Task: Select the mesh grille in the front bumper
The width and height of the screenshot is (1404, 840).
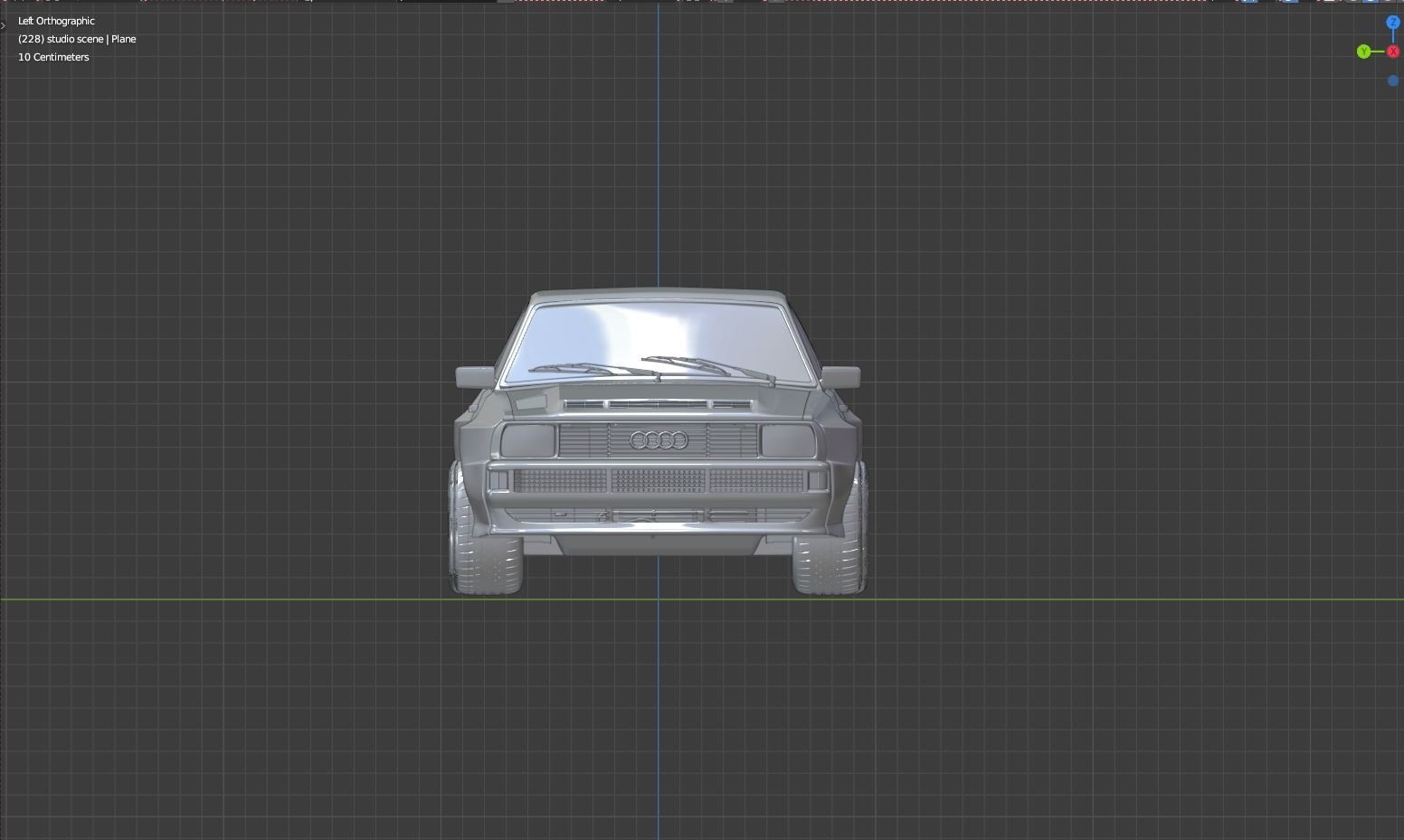Action: click(x=659, y=480)
